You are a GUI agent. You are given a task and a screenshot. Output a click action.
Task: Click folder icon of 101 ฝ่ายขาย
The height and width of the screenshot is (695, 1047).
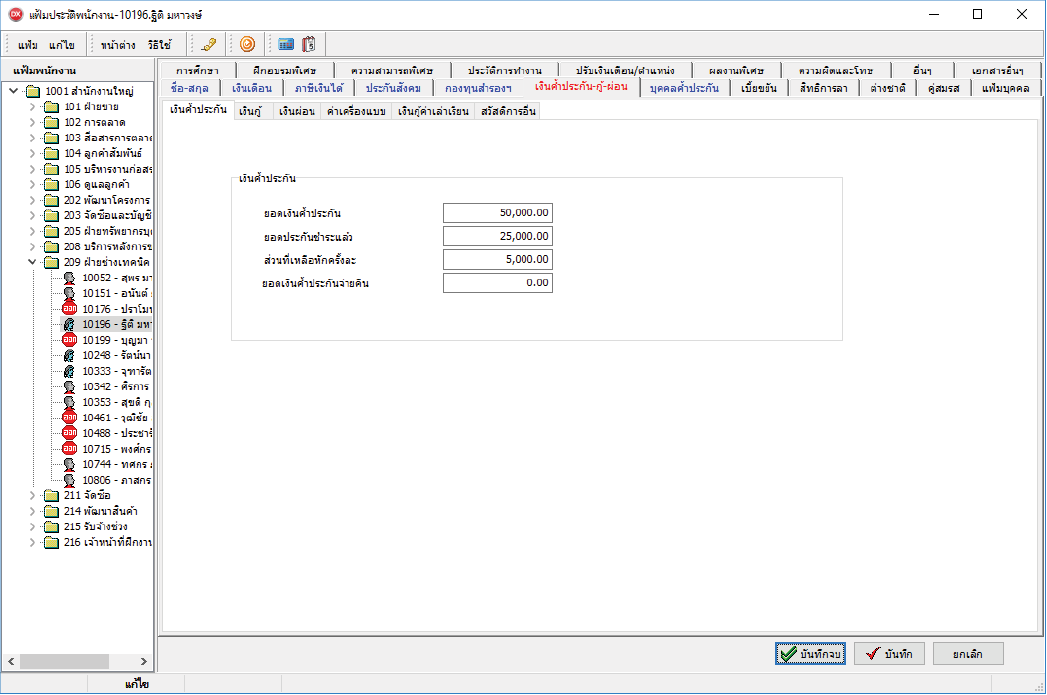[x=51, y=107]
